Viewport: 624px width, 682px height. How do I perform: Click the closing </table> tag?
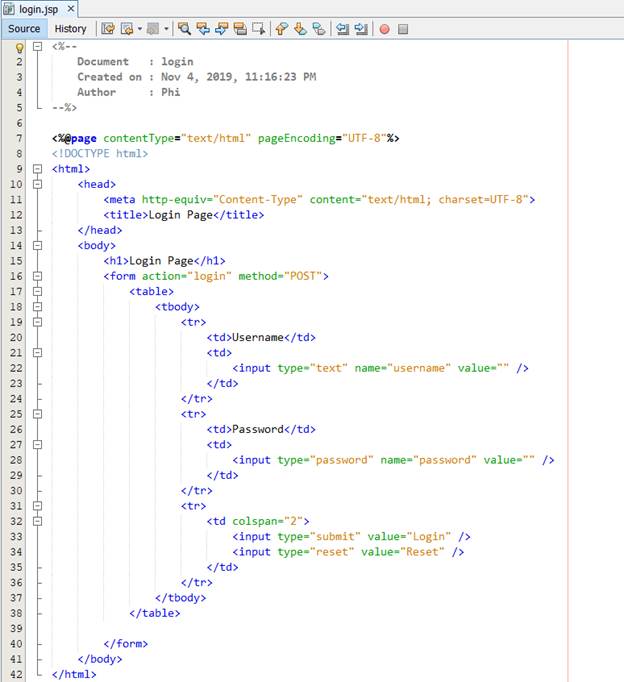pyautogui.click(x=155, y=613)
